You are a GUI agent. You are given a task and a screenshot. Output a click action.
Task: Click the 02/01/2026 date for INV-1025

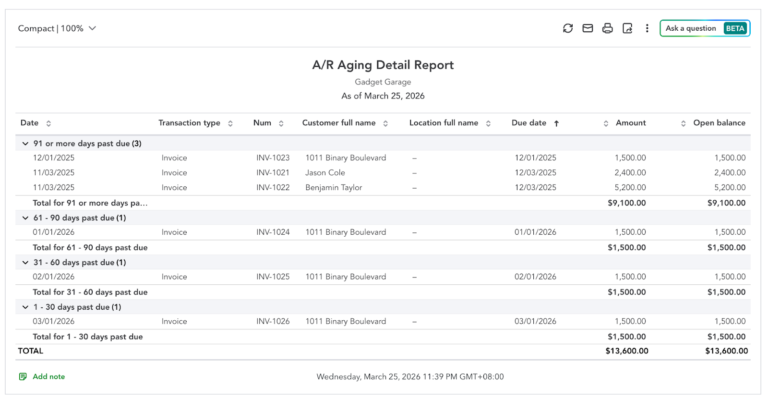[x=53, y=277]
